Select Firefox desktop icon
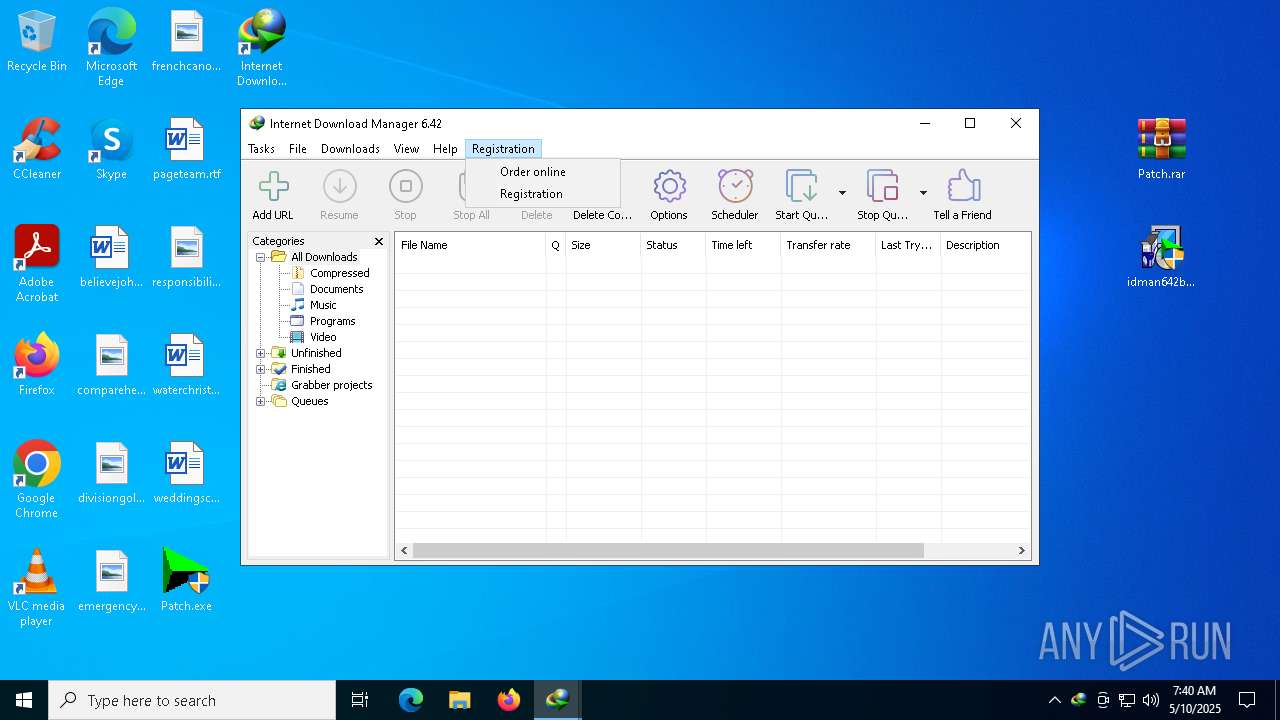1280x720 pixels. 37,365
